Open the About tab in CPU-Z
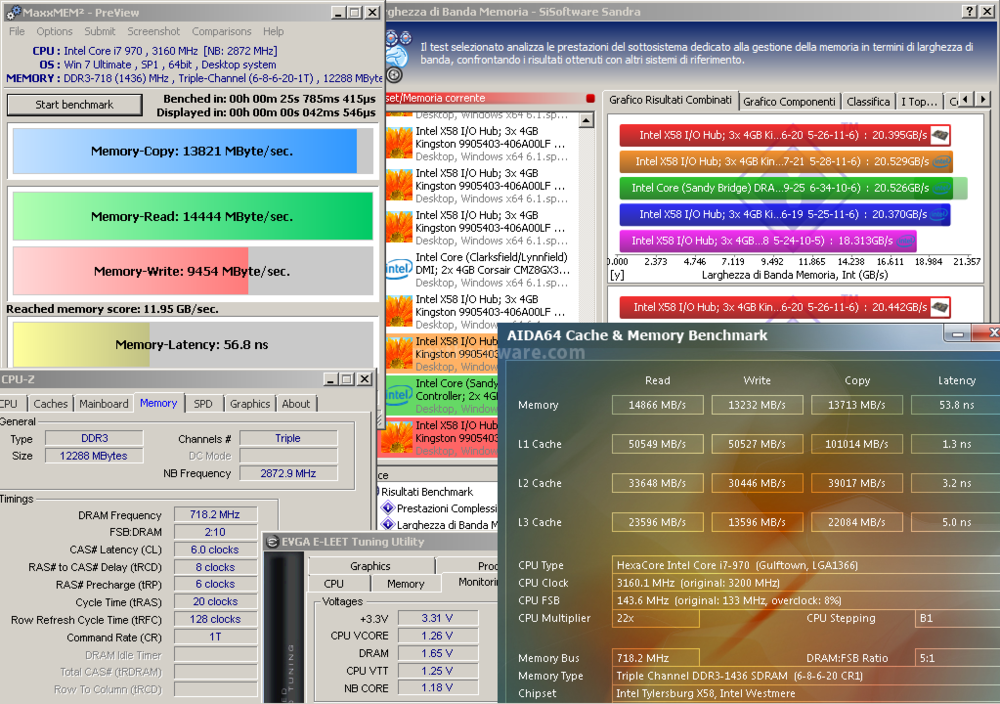This screenshot has width=1000, height=704. coord(296,404)
